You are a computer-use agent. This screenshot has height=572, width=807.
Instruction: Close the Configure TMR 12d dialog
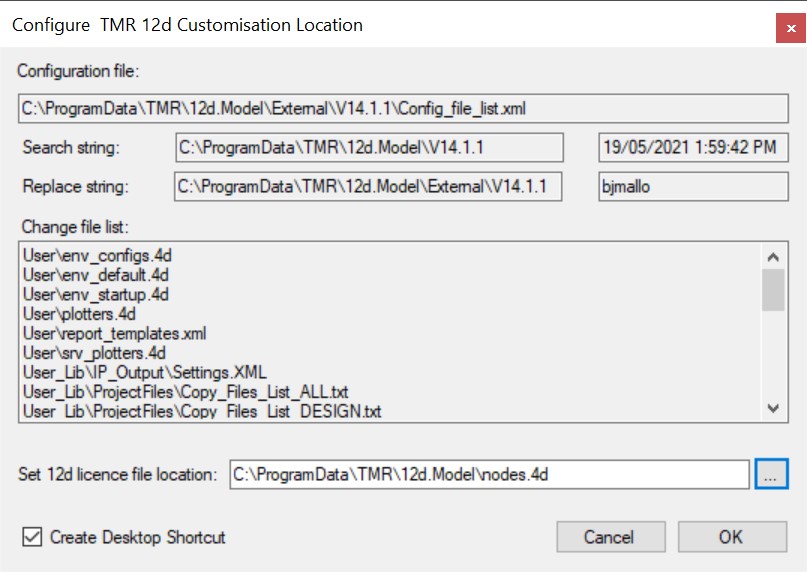[791, 28]
